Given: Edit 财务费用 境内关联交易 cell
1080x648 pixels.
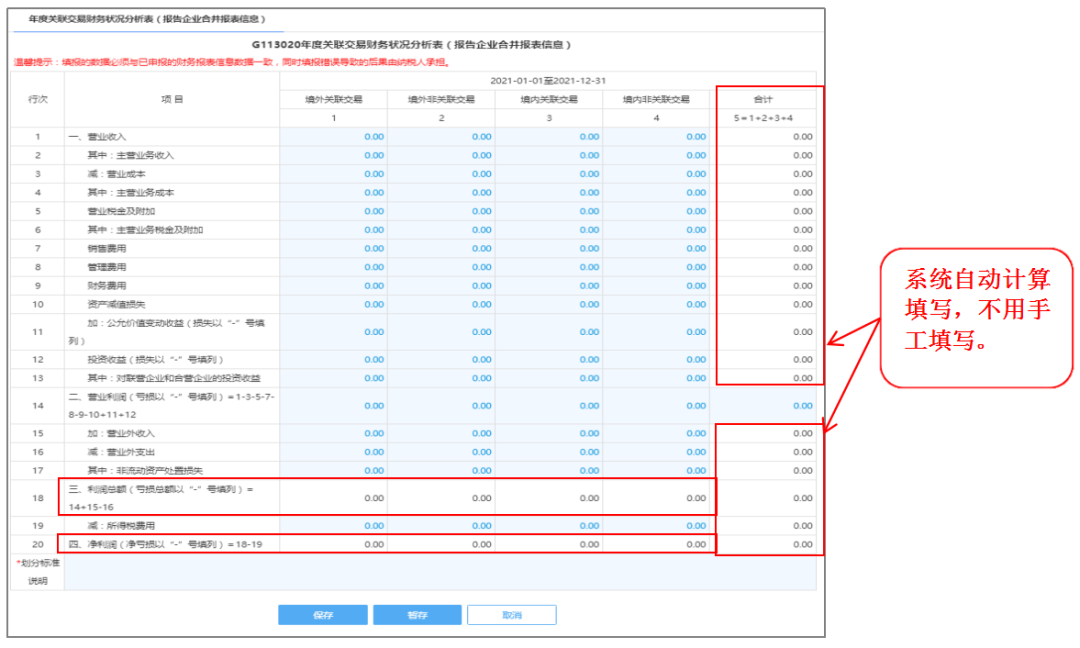Looking at the screenshot, I should 548,285.
